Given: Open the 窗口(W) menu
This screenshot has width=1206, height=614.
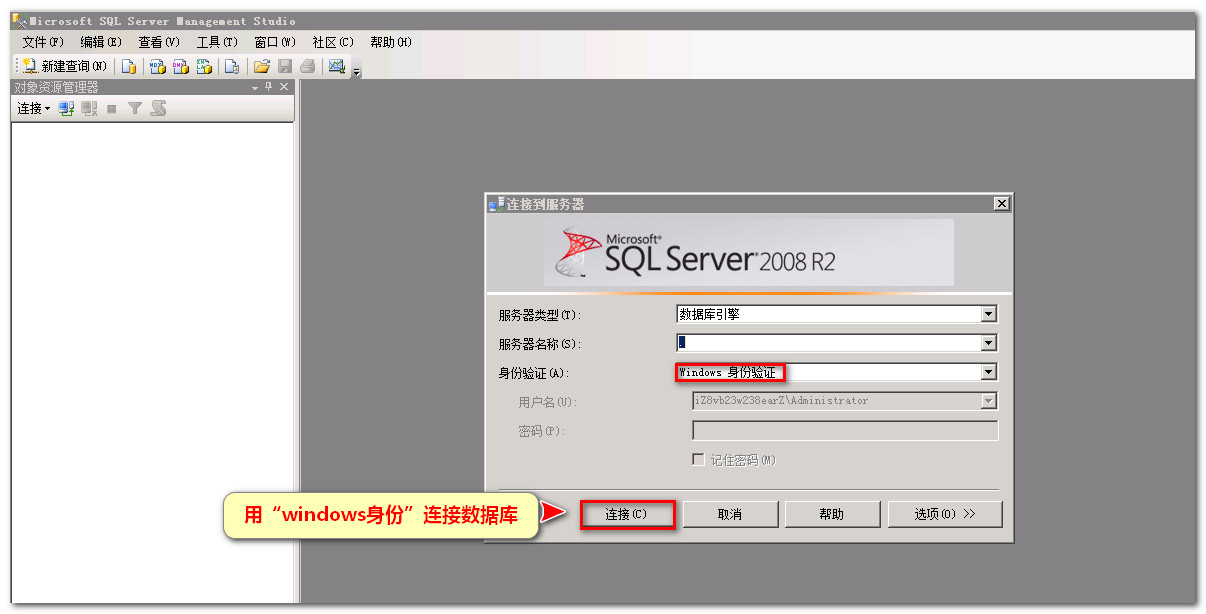Looking at the screenshot, I should pyautogui.click(x=275, y=42).
